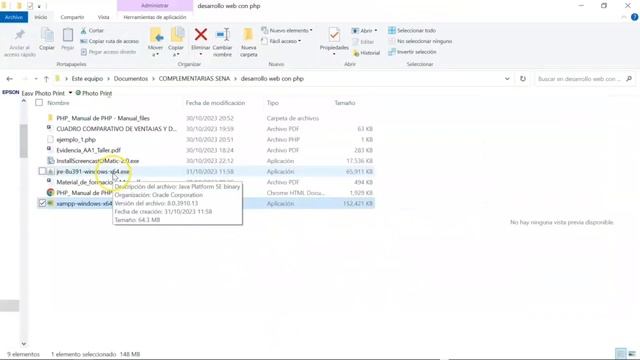Select InstallScreencastOMatic-2.0.exe file
This screenshot has width=640, height=360.
(x=98, y=161)
